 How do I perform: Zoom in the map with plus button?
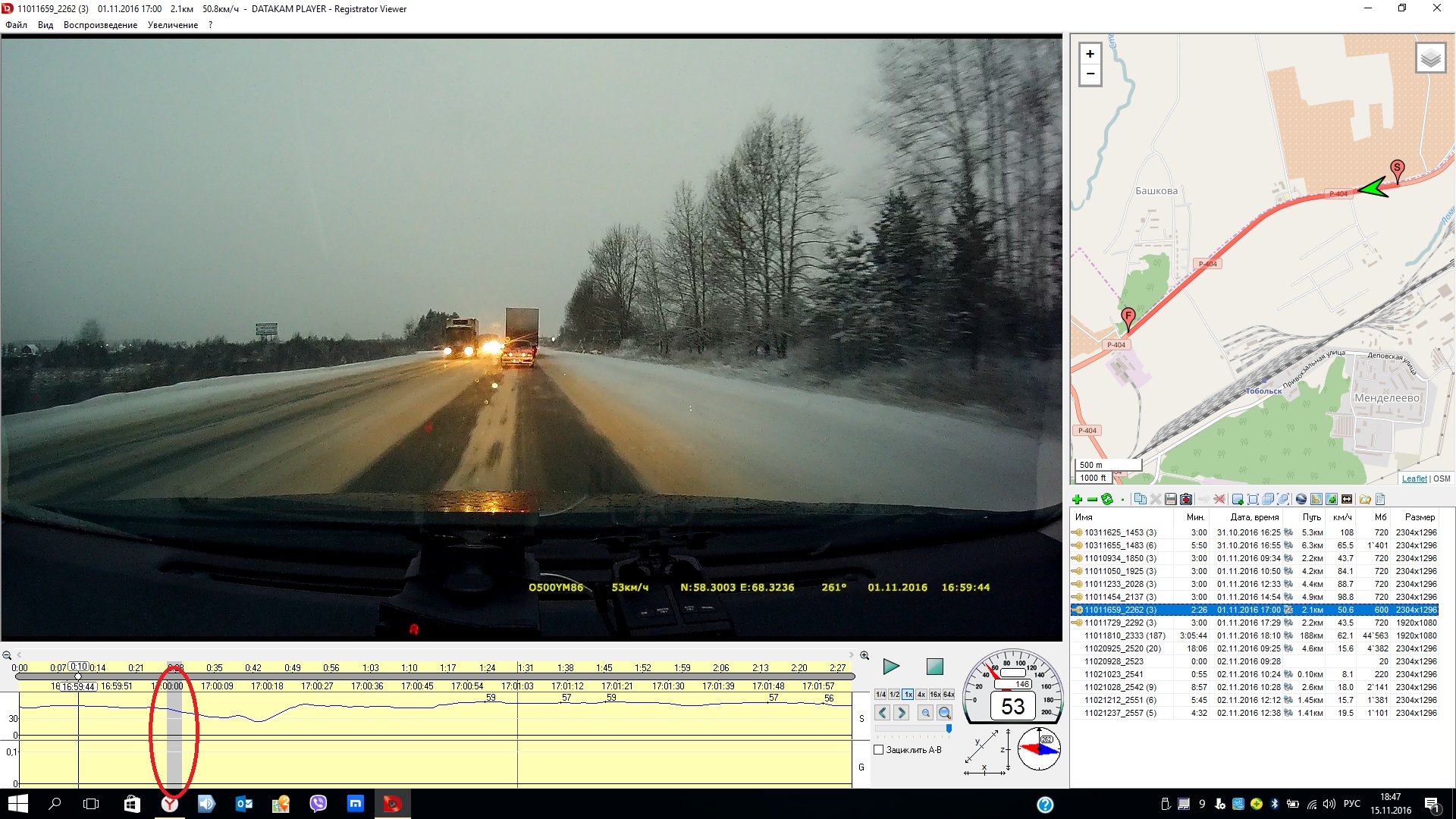(1090, 54)
